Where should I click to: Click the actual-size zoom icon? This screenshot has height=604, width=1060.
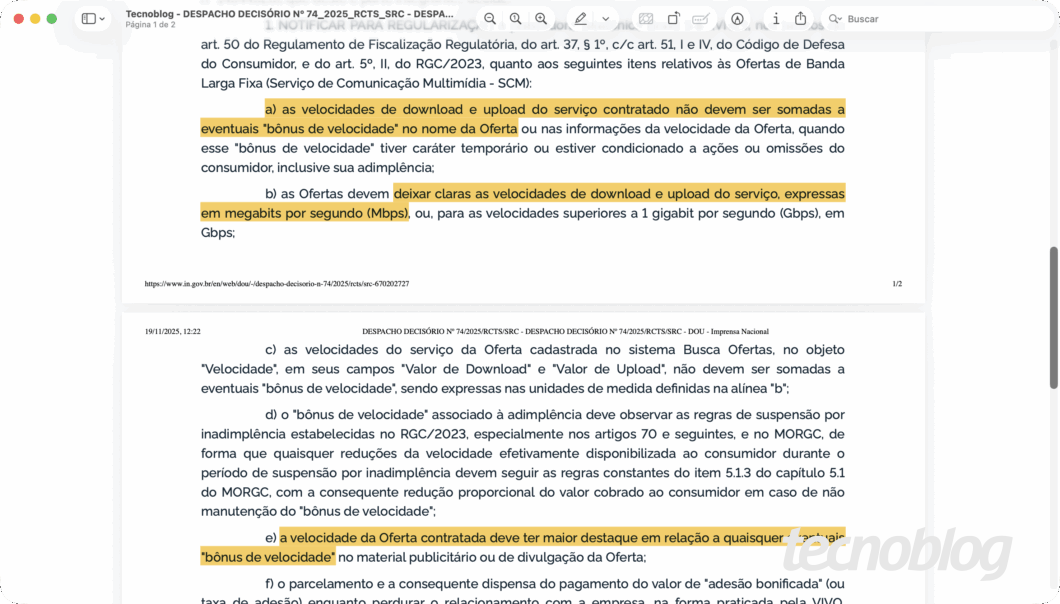(514, 18)
